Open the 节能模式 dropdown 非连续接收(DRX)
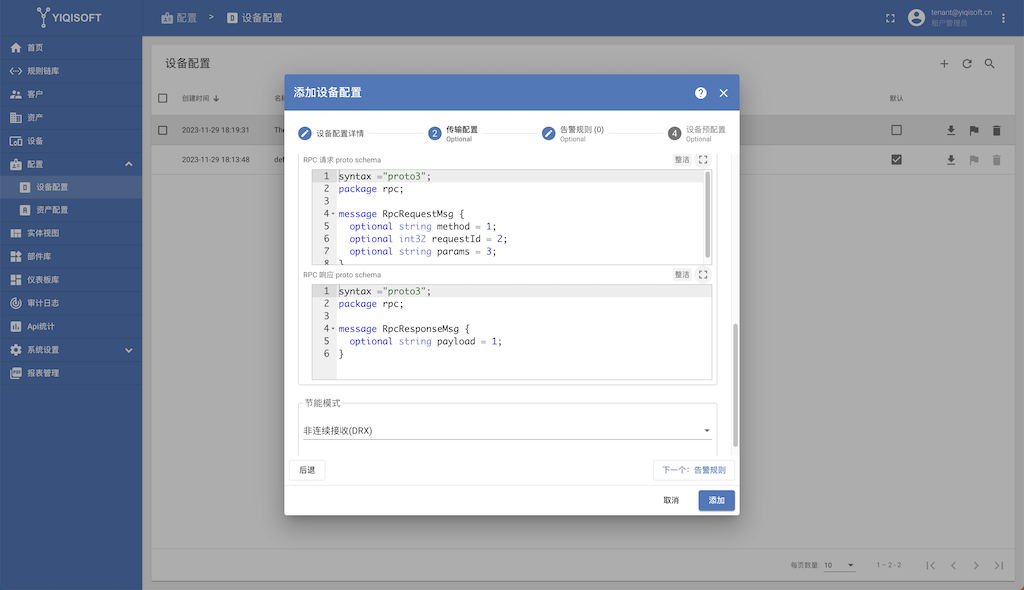This screenshot has width=1024, height=590. [x=507, y=431]
